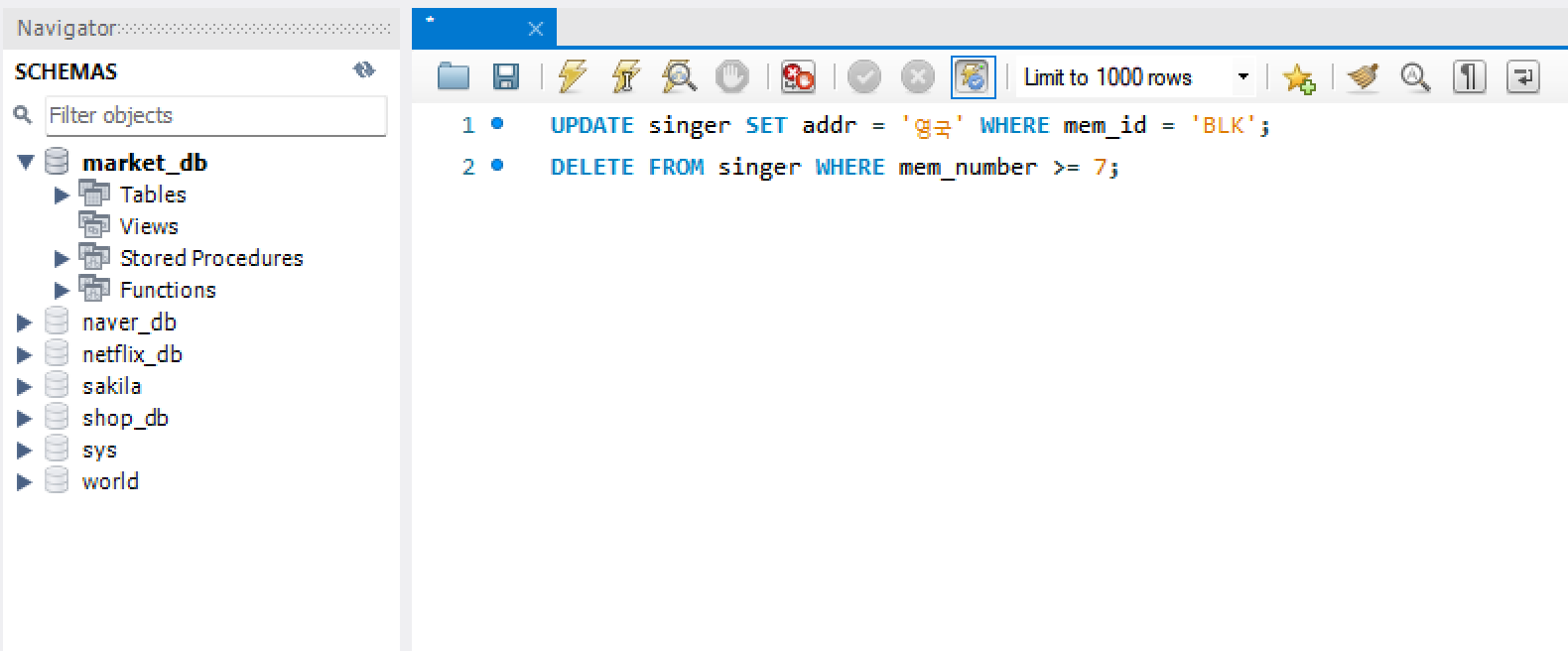Click the Navigator panel title
The height and width of the screenshot is (651, 1568).
click(x=66, y=28)
